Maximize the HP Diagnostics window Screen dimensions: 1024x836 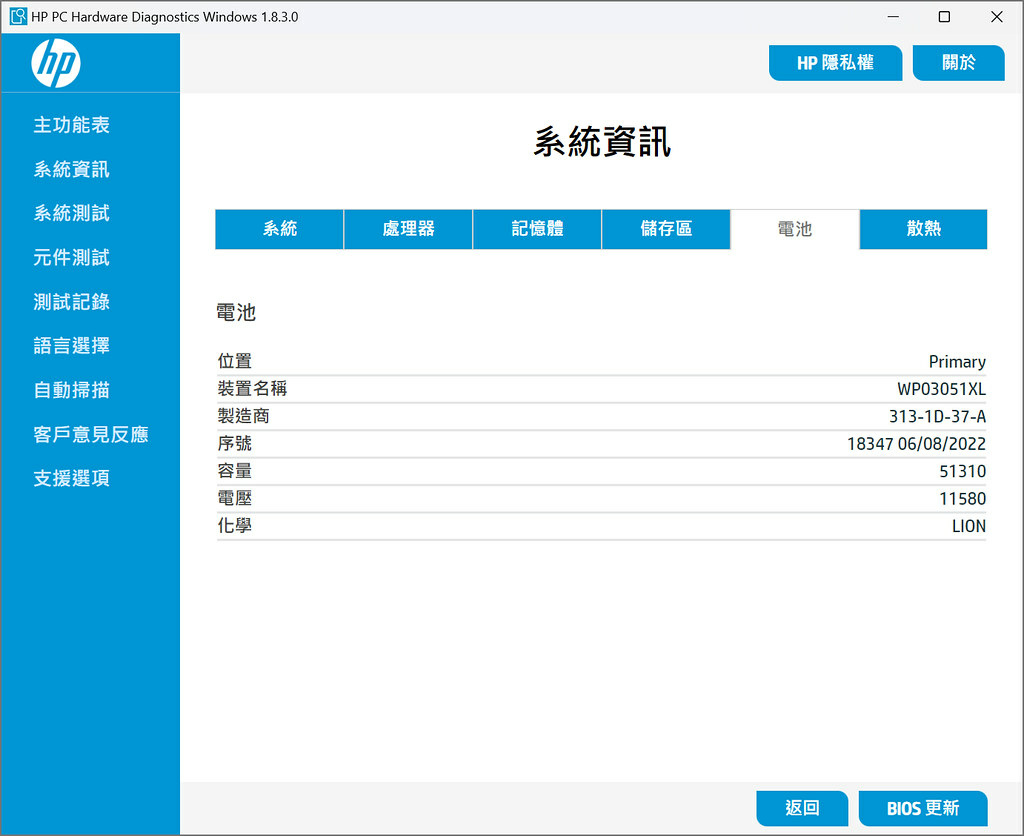[944, 16]
